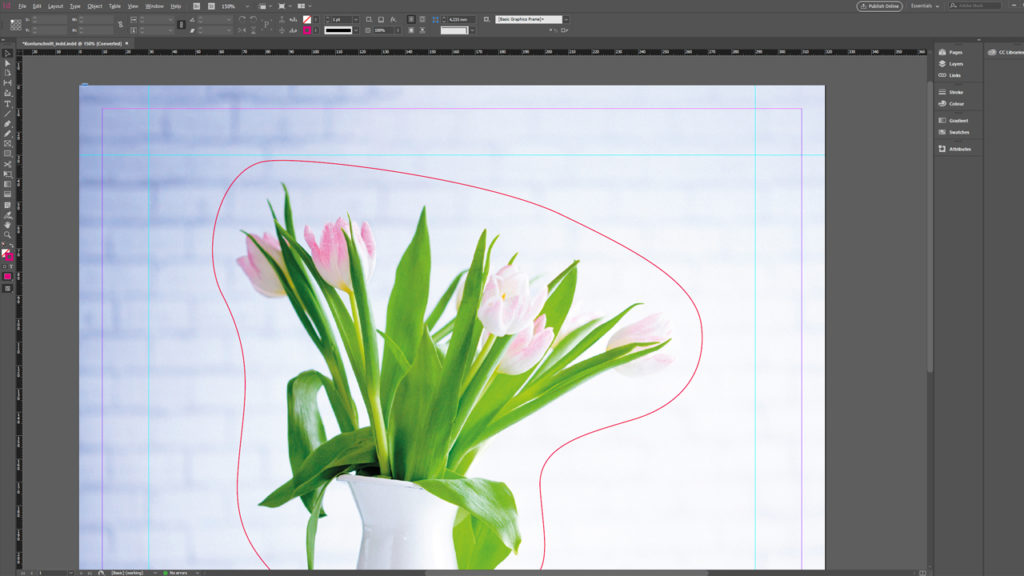This screenshot has width=1024, height=576.
Task: Open the Stroke panel
Action: [x=957, y=92]
